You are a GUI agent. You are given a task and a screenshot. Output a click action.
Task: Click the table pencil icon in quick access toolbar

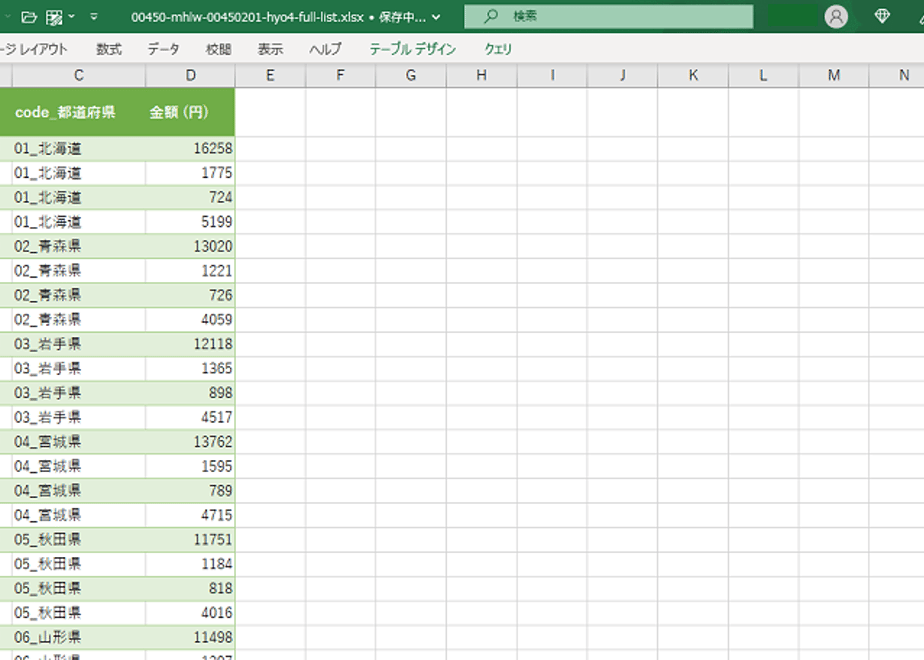pyautogui.click(x=54, y=17)
